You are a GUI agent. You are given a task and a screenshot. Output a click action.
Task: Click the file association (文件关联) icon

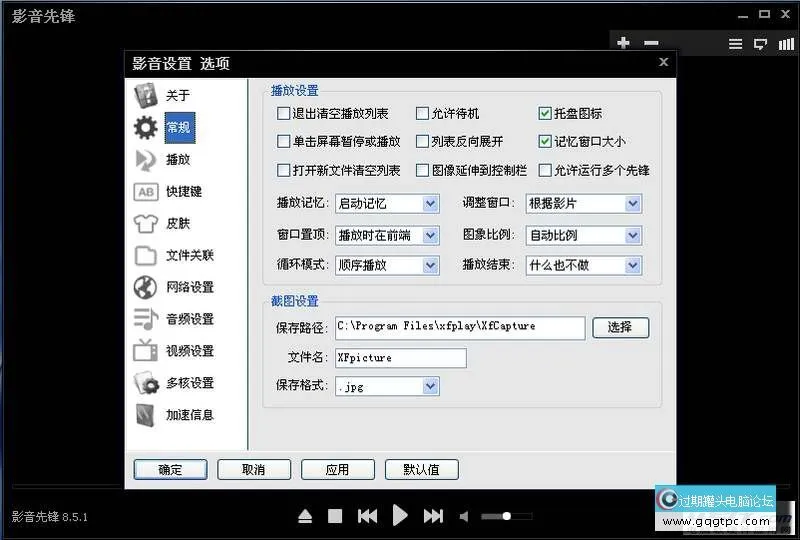coord(146,256)
